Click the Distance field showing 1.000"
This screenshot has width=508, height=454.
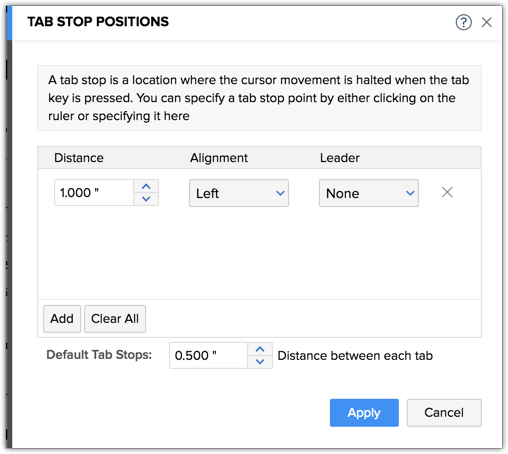(x=94, y=193)
